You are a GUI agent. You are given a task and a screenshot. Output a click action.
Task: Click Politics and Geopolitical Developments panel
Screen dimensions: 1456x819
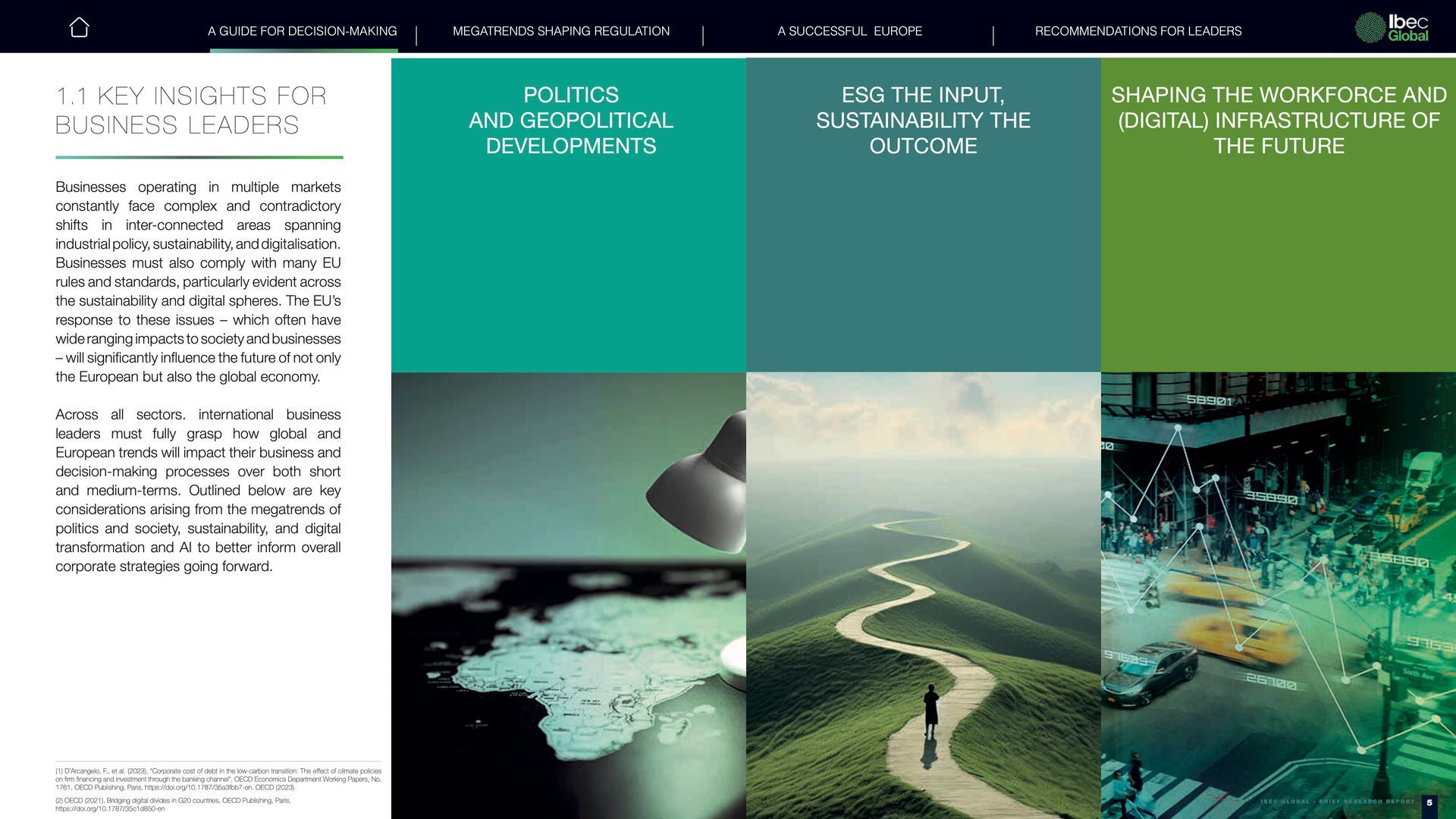click(x=570, y=121)
